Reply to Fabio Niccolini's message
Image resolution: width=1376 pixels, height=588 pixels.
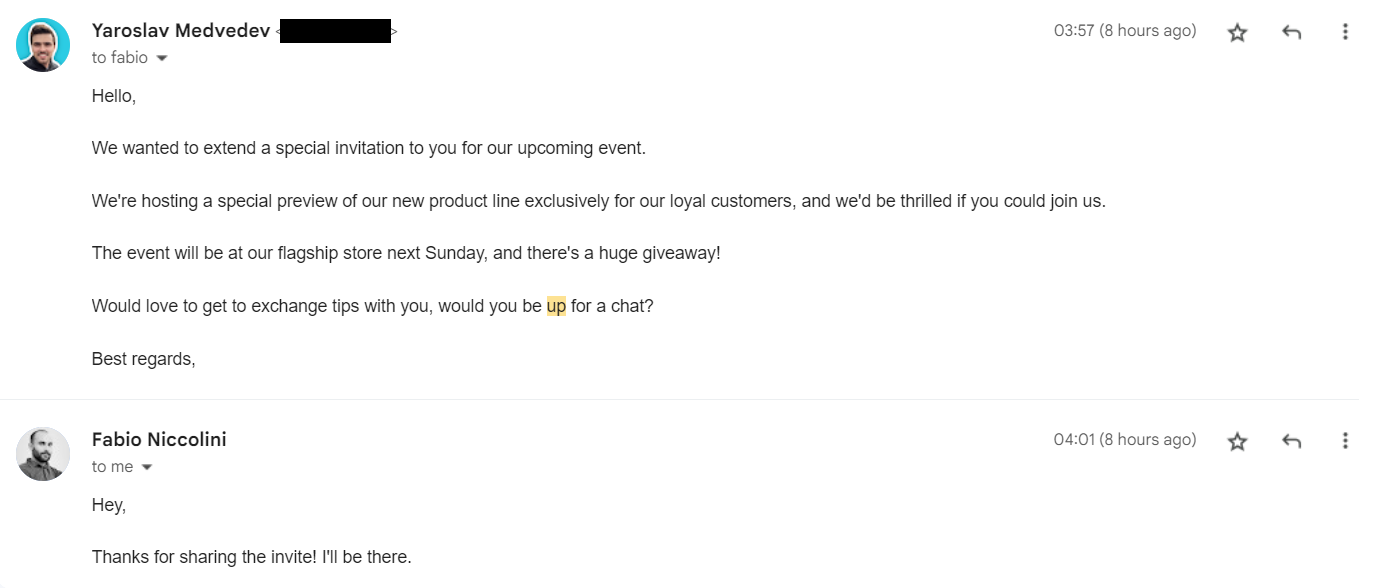point(1291,441)
